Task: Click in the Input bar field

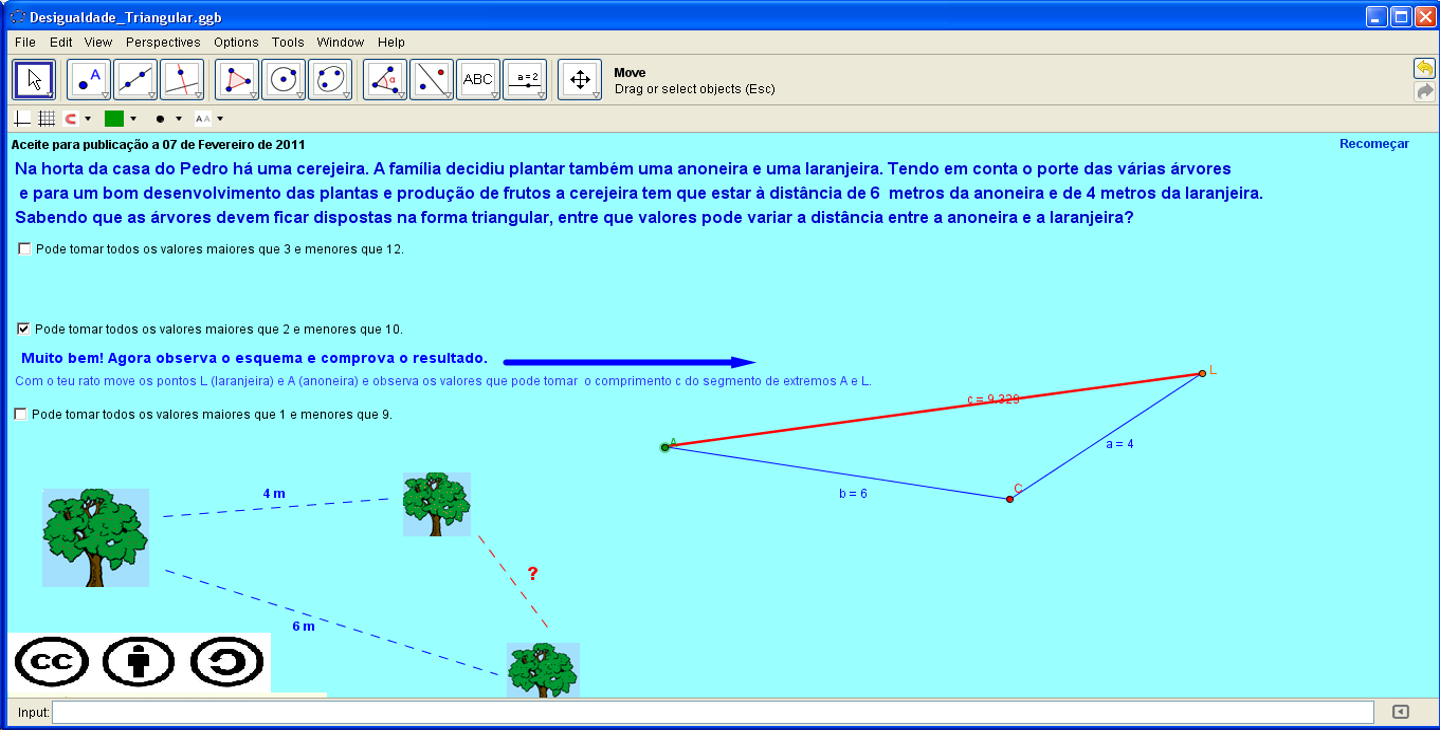Action: 712,712
